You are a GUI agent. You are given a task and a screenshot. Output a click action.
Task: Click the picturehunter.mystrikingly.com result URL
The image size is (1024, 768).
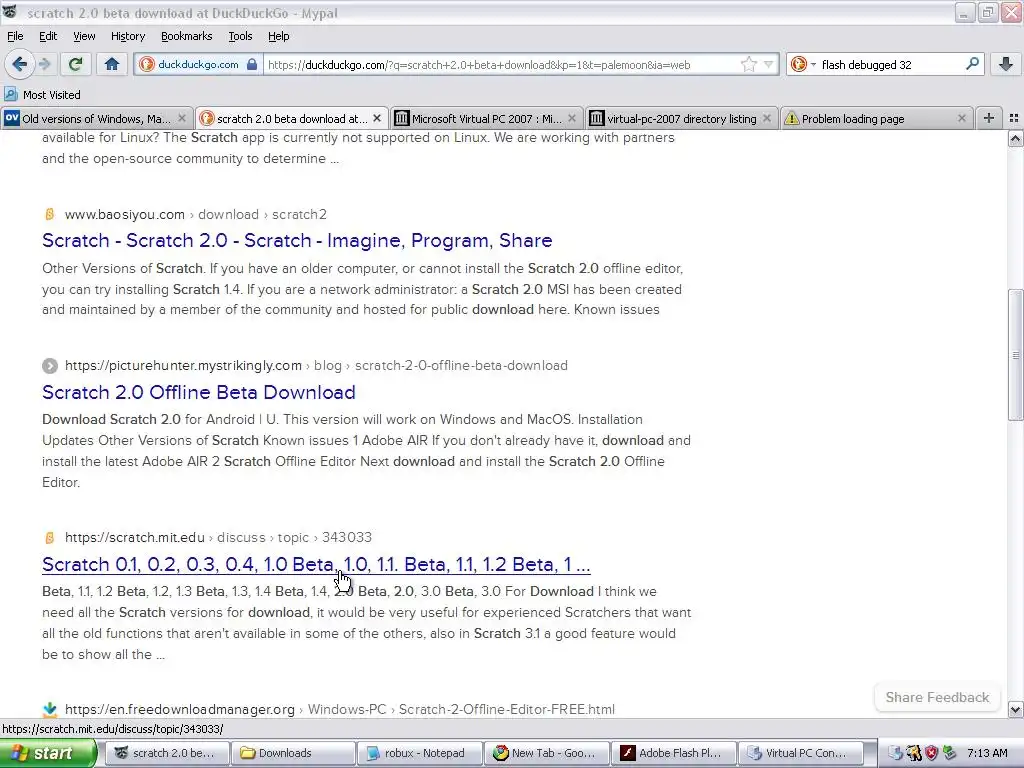[316, 366]
